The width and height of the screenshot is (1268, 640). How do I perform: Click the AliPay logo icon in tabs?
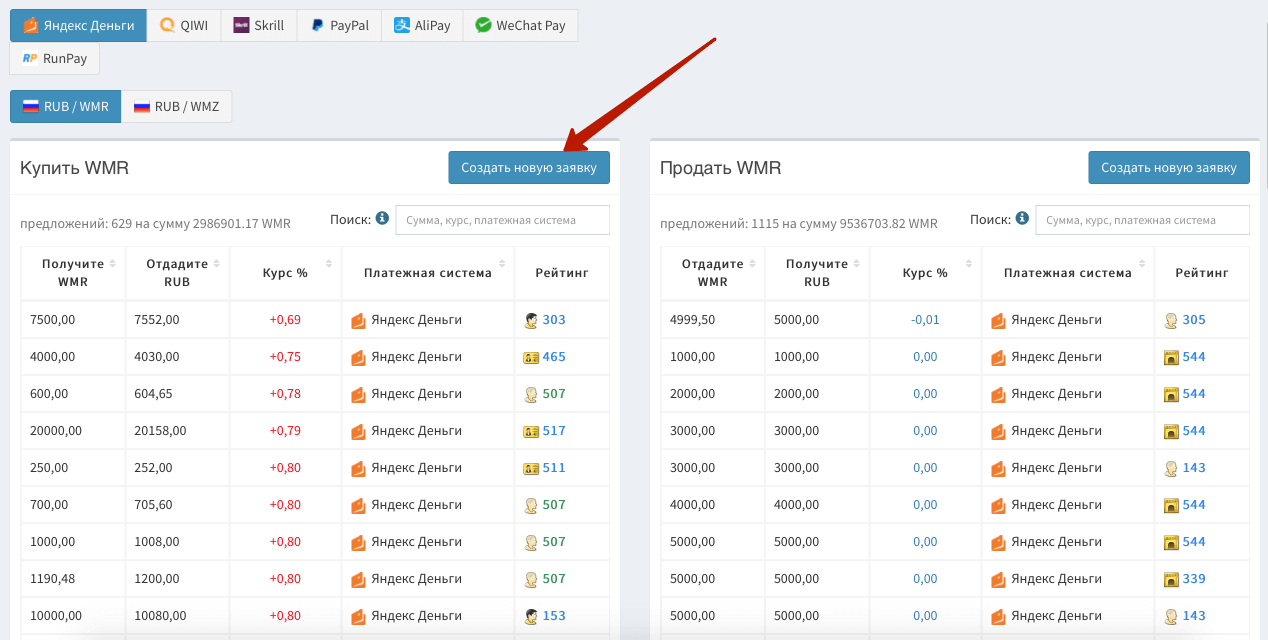pyautogui.click(x=401, y=26)
